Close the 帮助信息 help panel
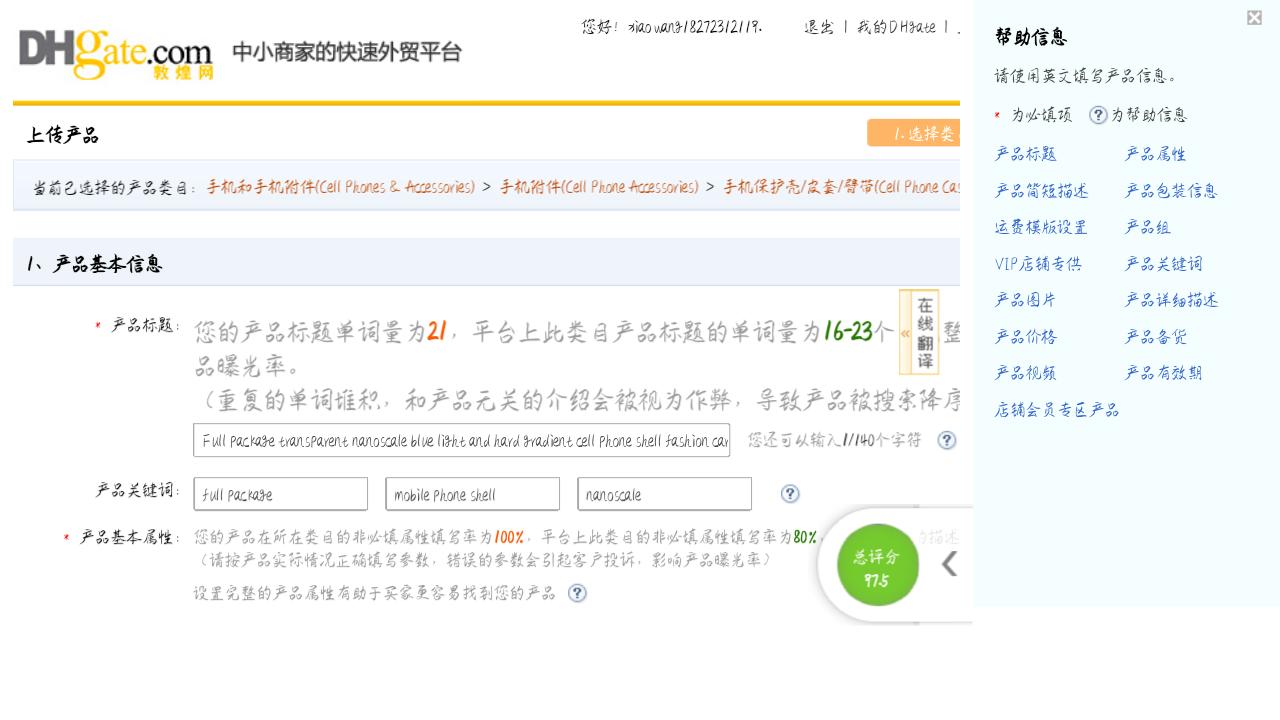Viewport: 1280px width, 720px height. 1253,17
